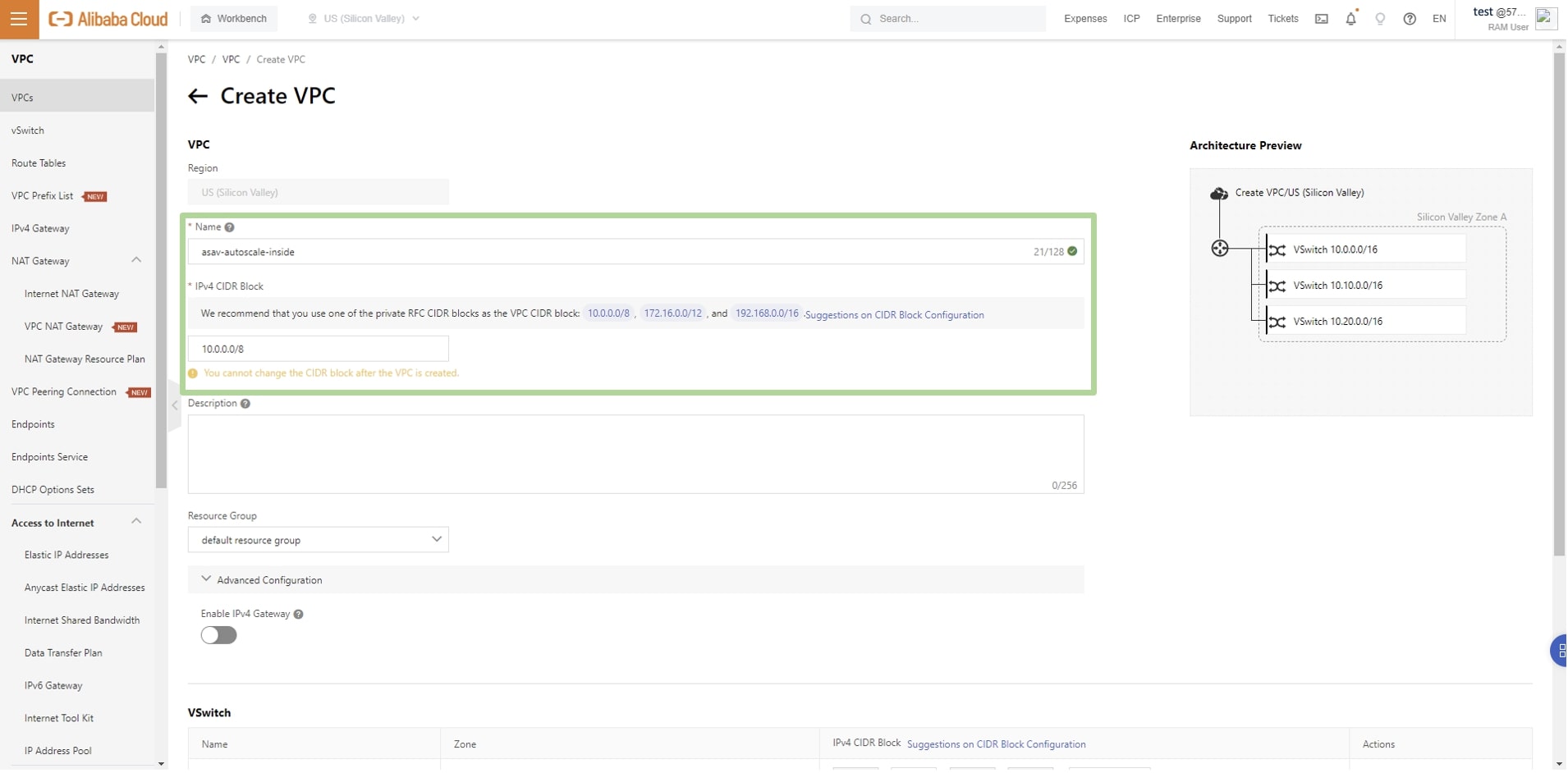Enable the IPv4 Gateway switch

[218, 635]
